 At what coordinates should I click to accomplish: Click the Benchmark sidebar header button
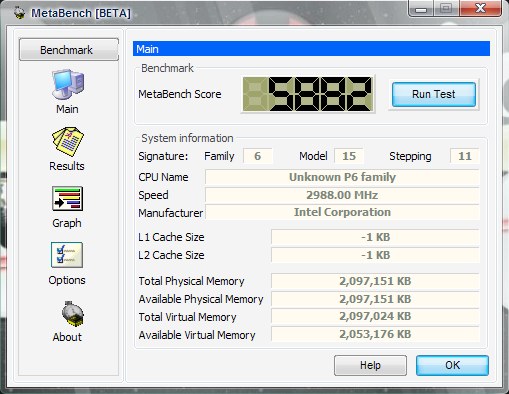[69, 50]
